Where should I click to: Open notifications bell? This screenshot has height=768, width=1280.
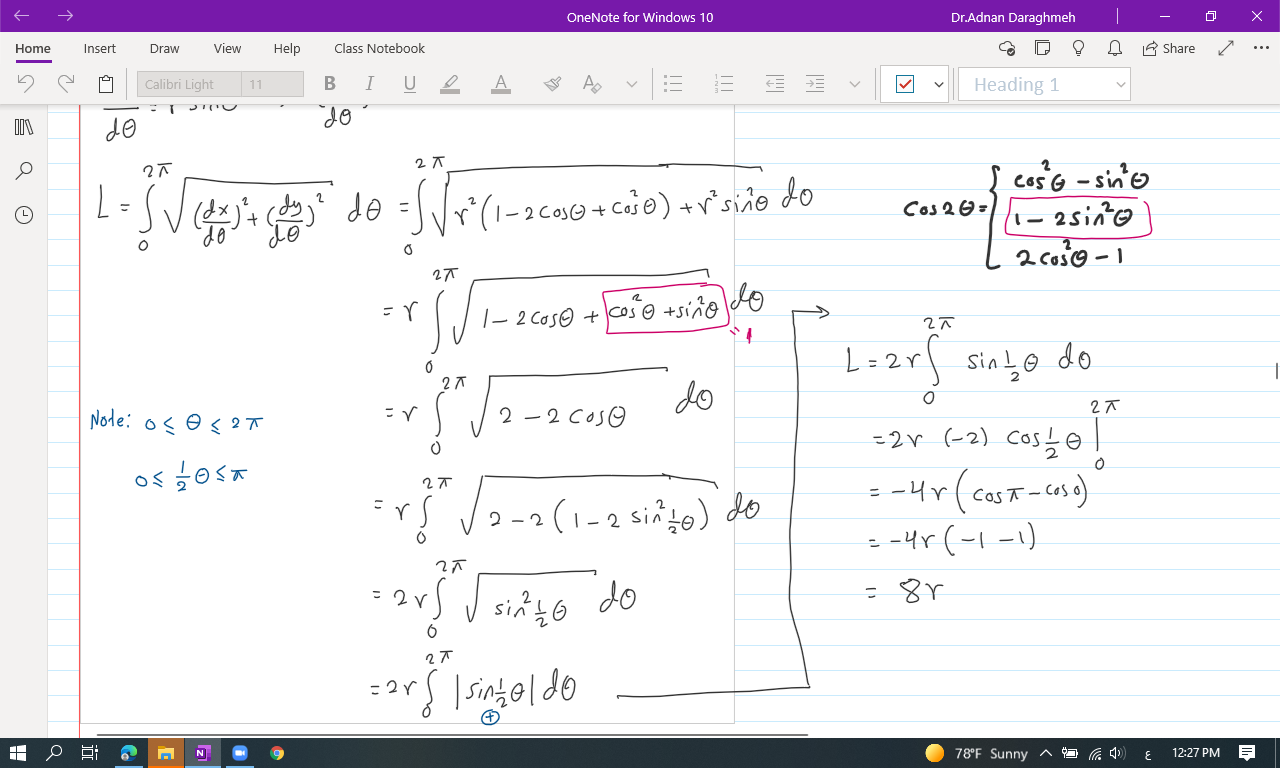[x=1115, y=48]
